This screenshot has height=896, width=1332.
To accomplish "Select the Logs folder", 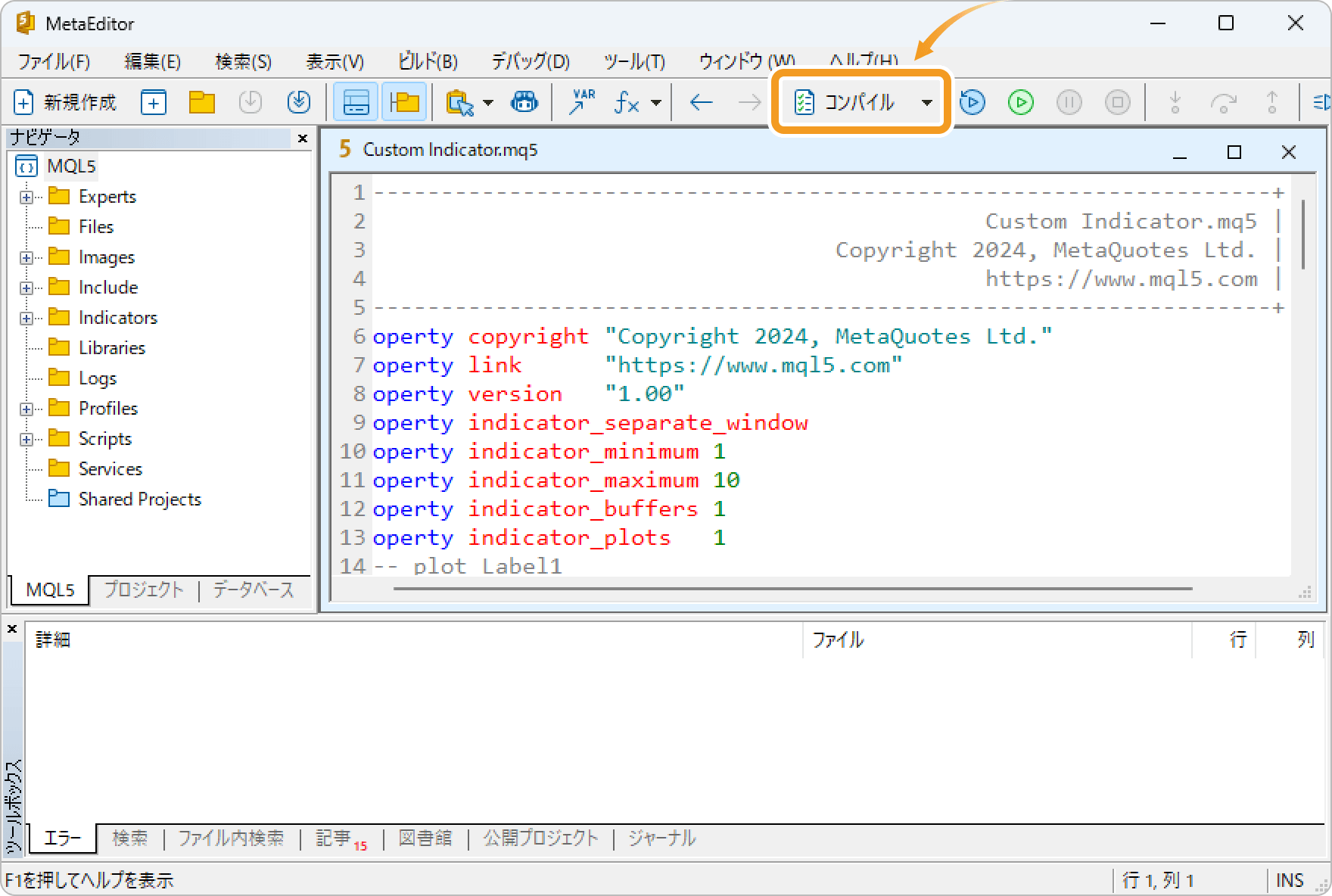I will (x=98, y=378).
